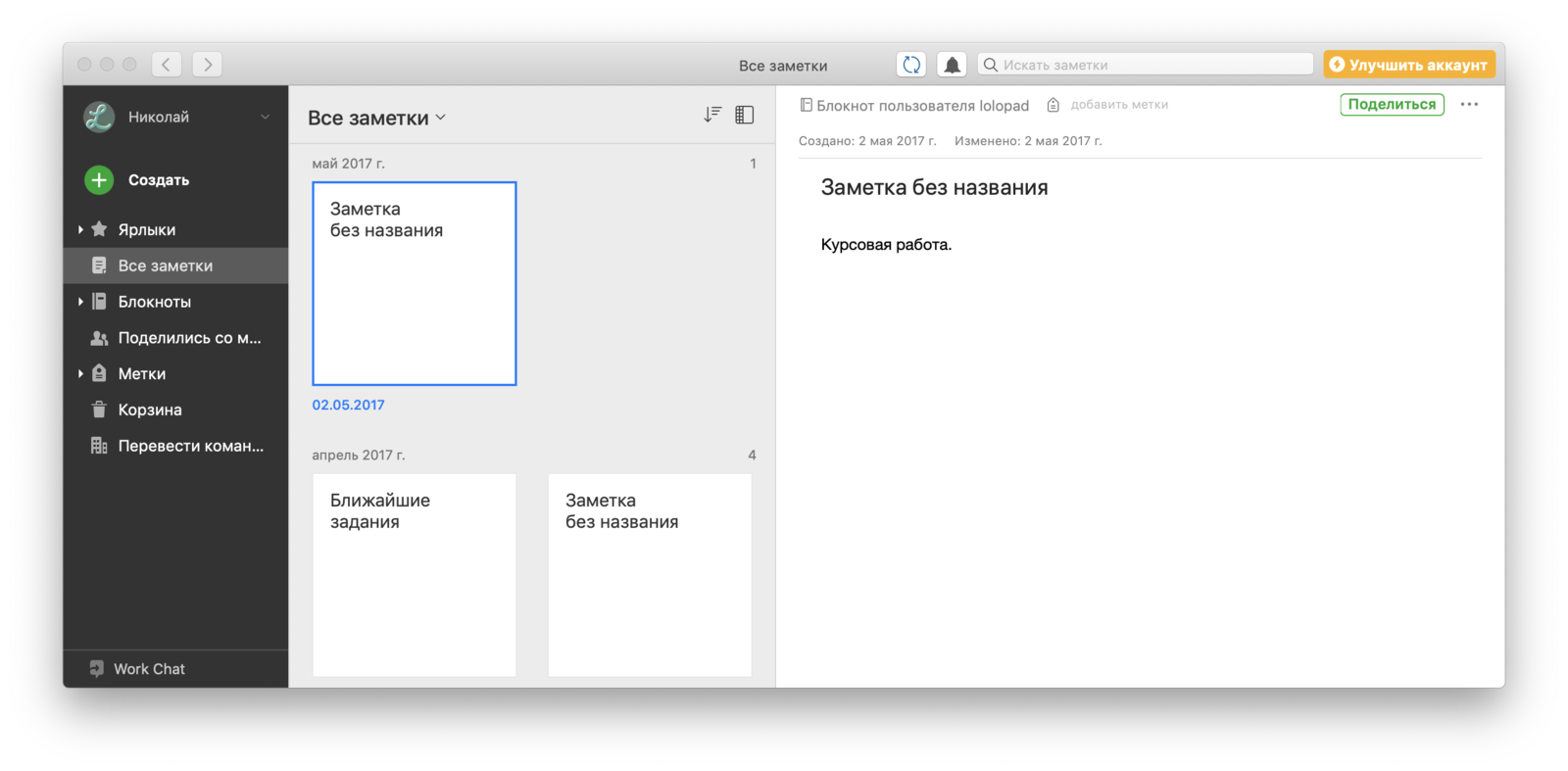
Task: Open the Николай account dropdown
Action: click(265, 117)
